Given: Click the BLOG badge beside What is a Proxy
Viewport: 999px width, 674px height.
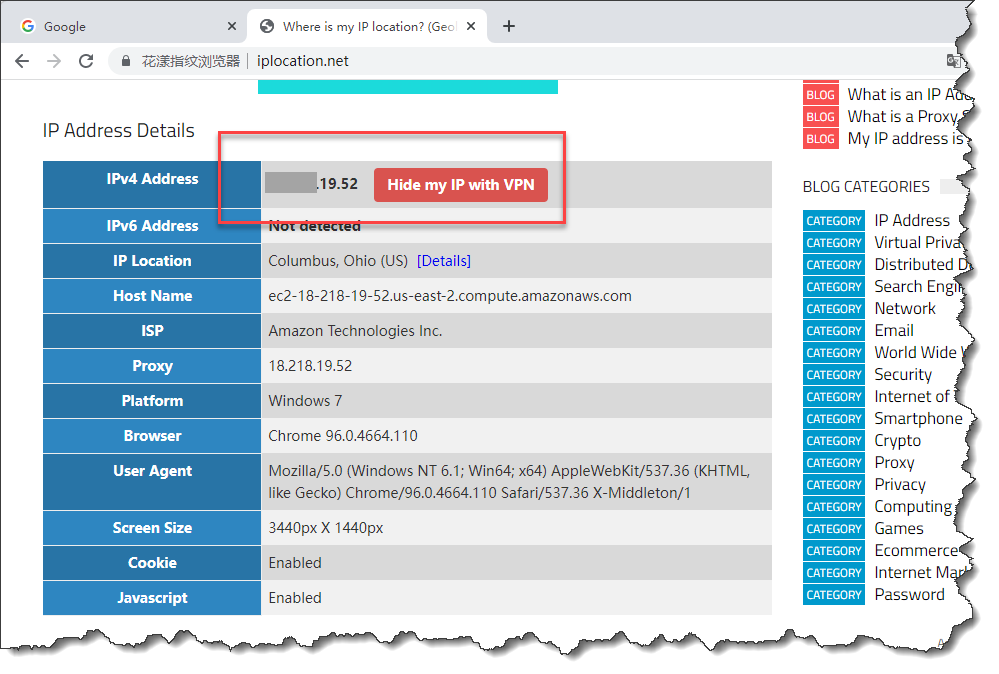Looking at the screenshot, I should coord(820,117).
